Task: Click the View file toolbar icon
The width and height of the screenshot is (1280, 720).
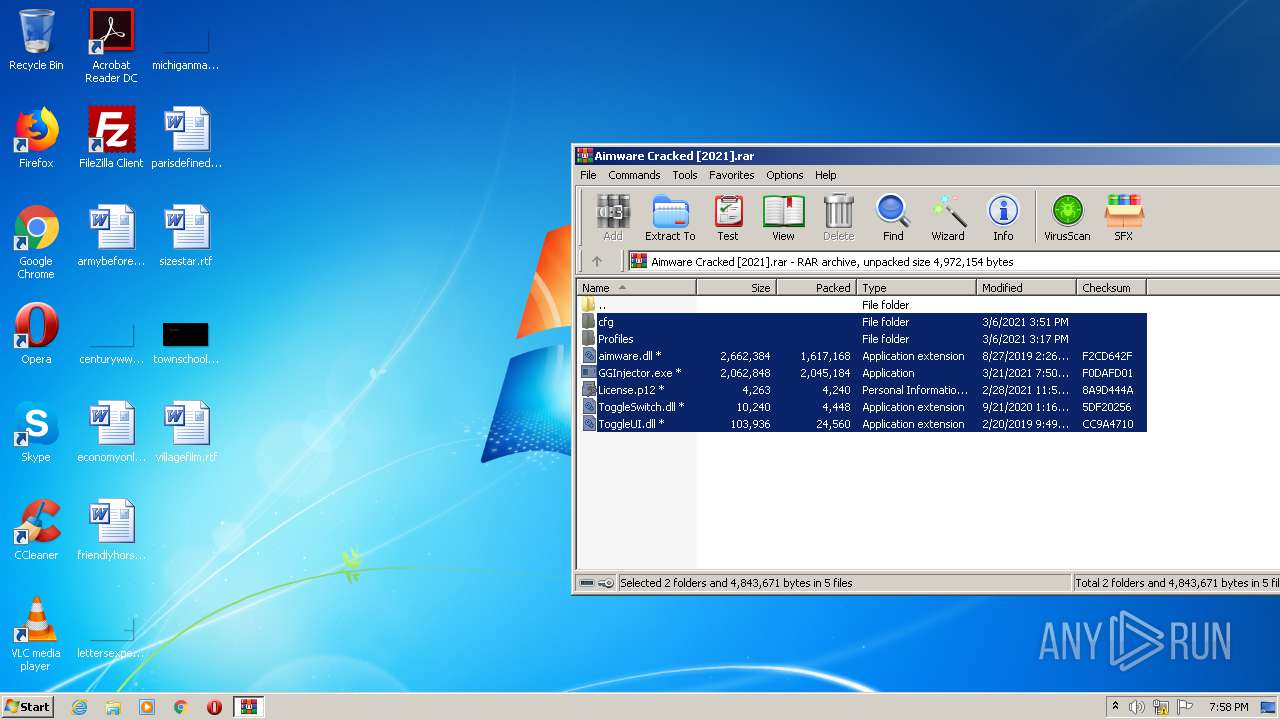Action: pos(783,218)
